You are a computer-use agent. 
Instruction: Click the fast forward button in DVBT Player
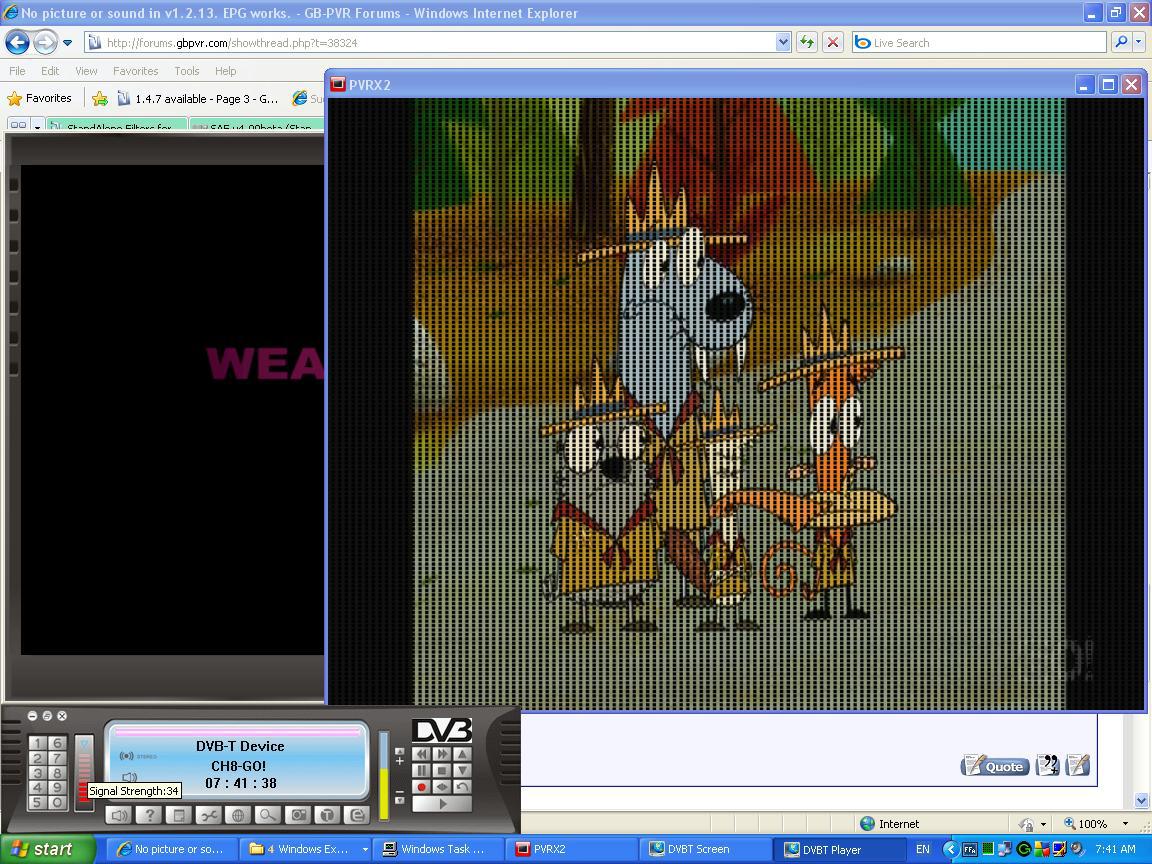(442, 754)
